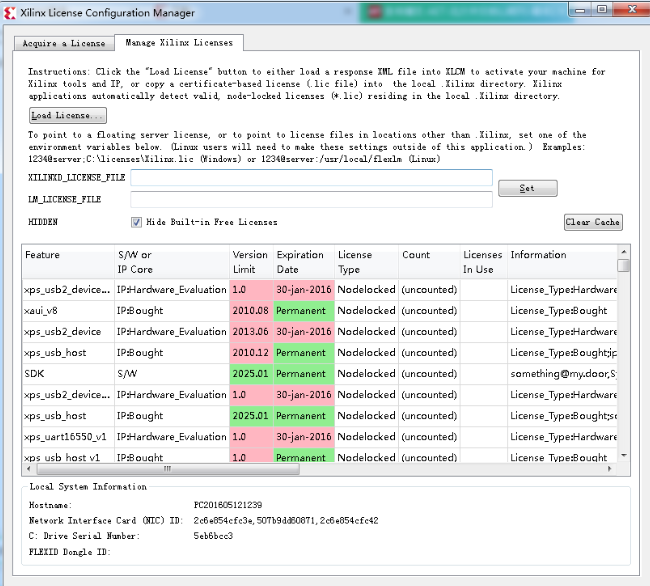Click the horizontal scrollbar left arrow
Screen dimensions: 650x586
pyautogui.click(x=28, y=468)
